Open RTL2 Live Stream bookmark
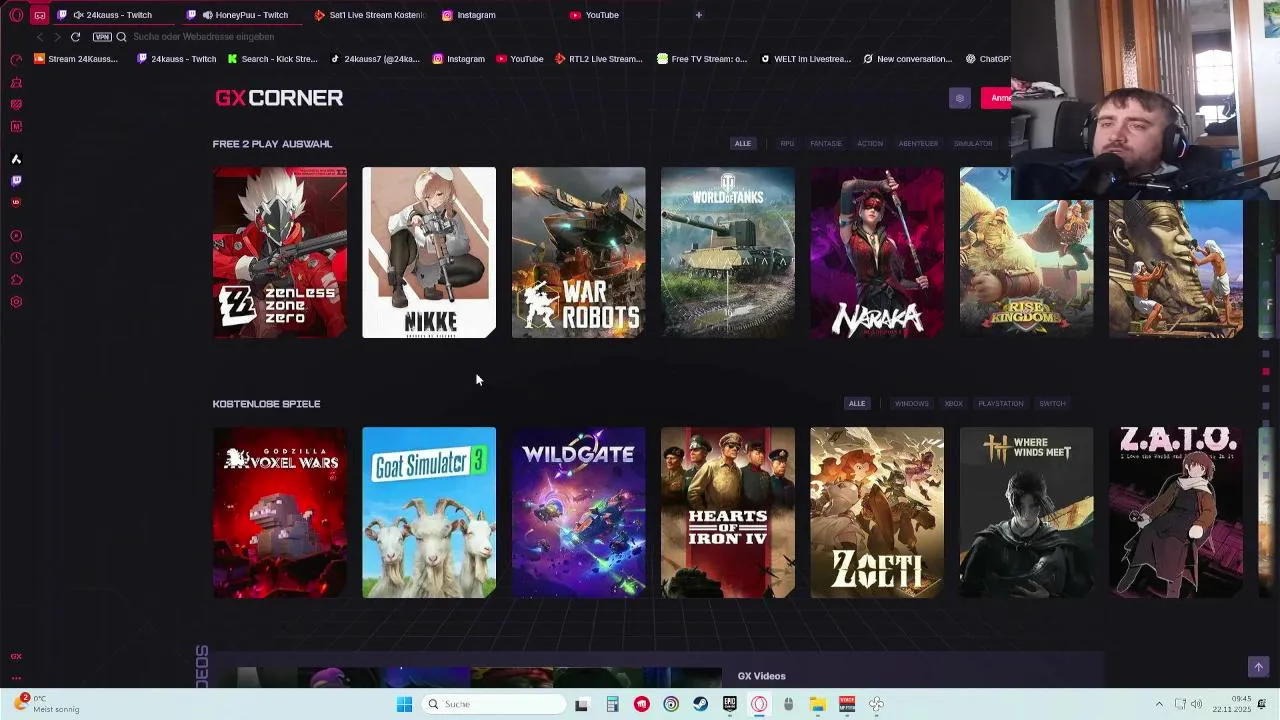The width and height of the screenshot is (1280, 720). point(599,59)
